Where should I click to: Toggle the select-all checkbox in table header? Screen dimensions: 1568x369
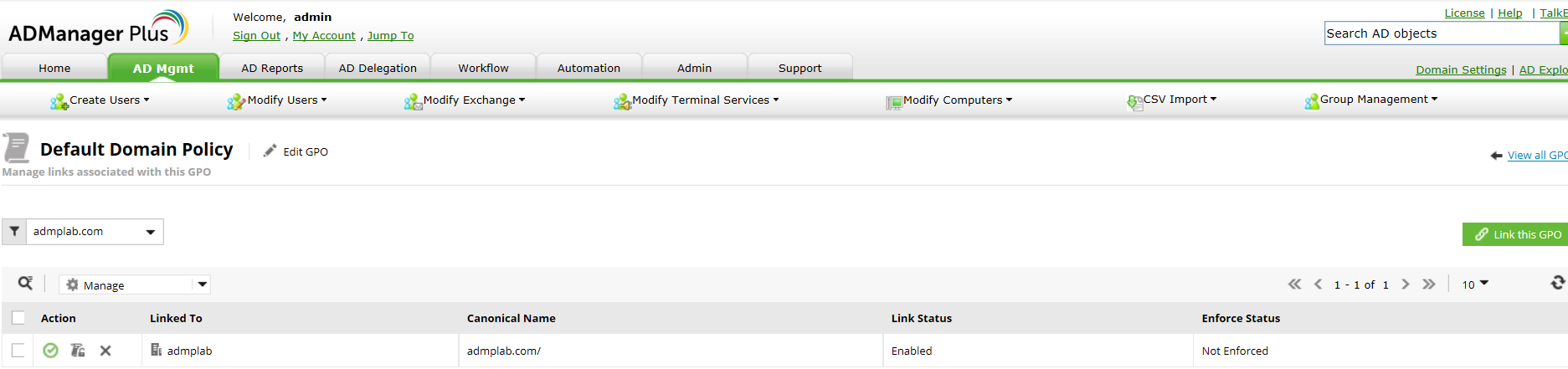[x=18, y=318]
